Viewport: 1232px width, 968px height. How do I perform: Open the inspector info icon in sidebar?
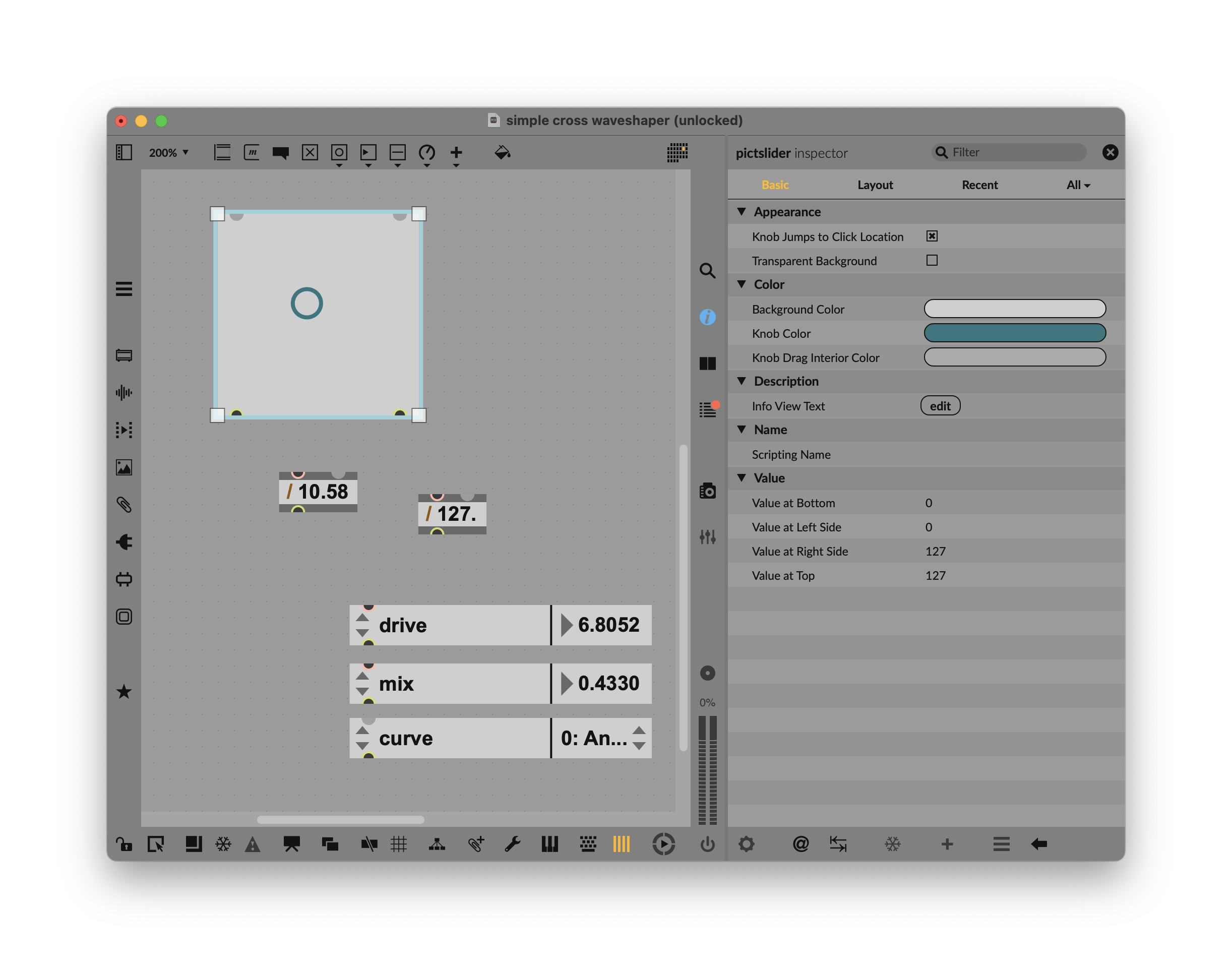point(707,317)
